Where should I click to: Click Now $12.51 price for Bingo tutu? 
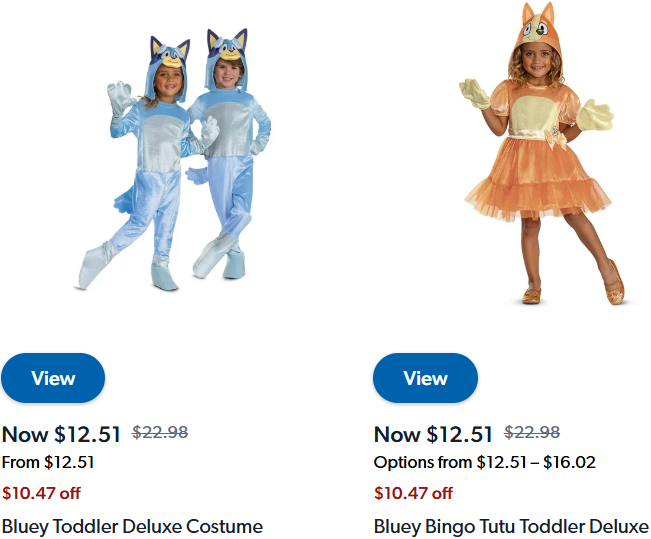click(434, 434)
